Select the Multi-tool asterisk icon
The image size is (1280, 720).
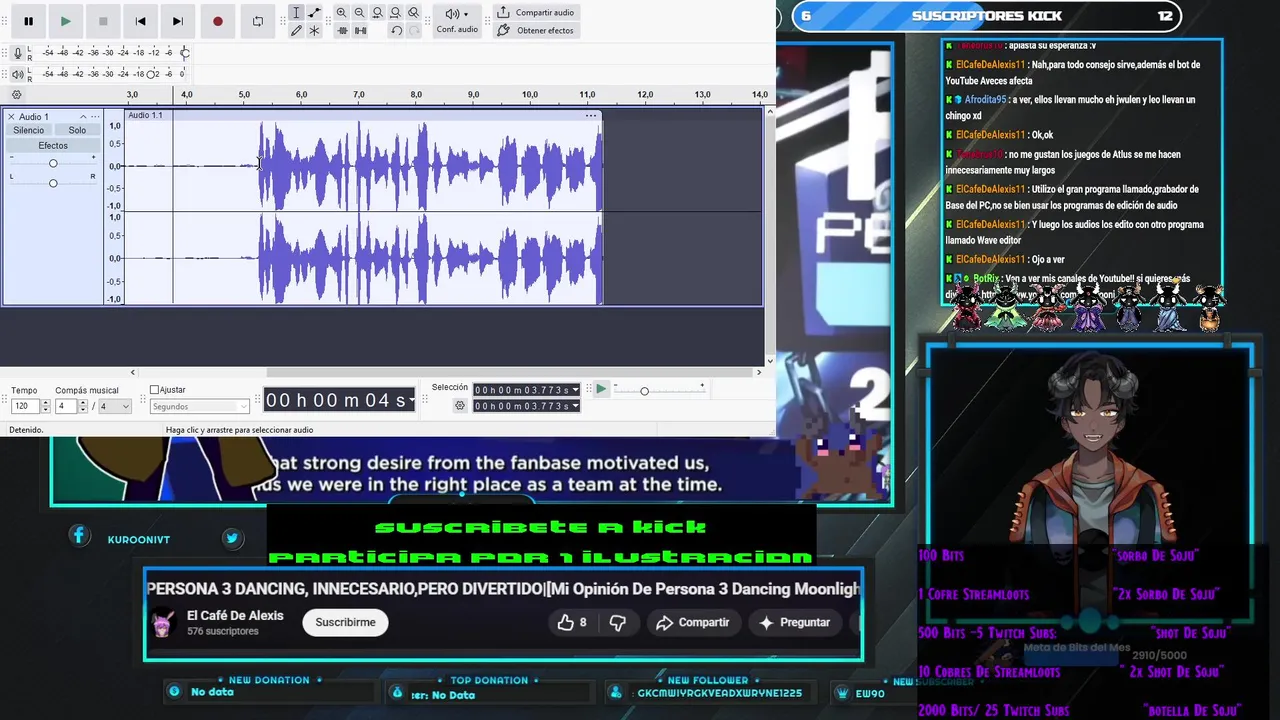pos(314,30)
